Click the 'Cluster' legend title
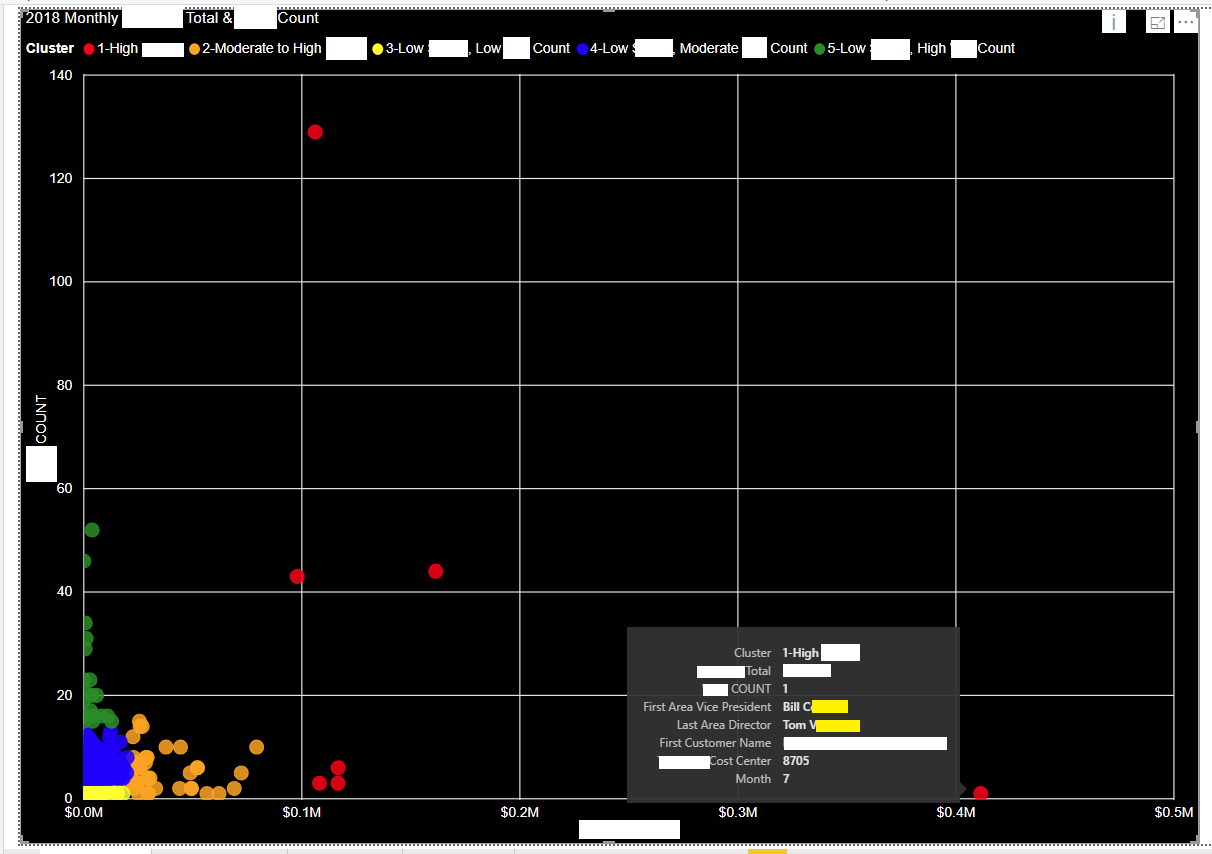 (x=50, y=48)
